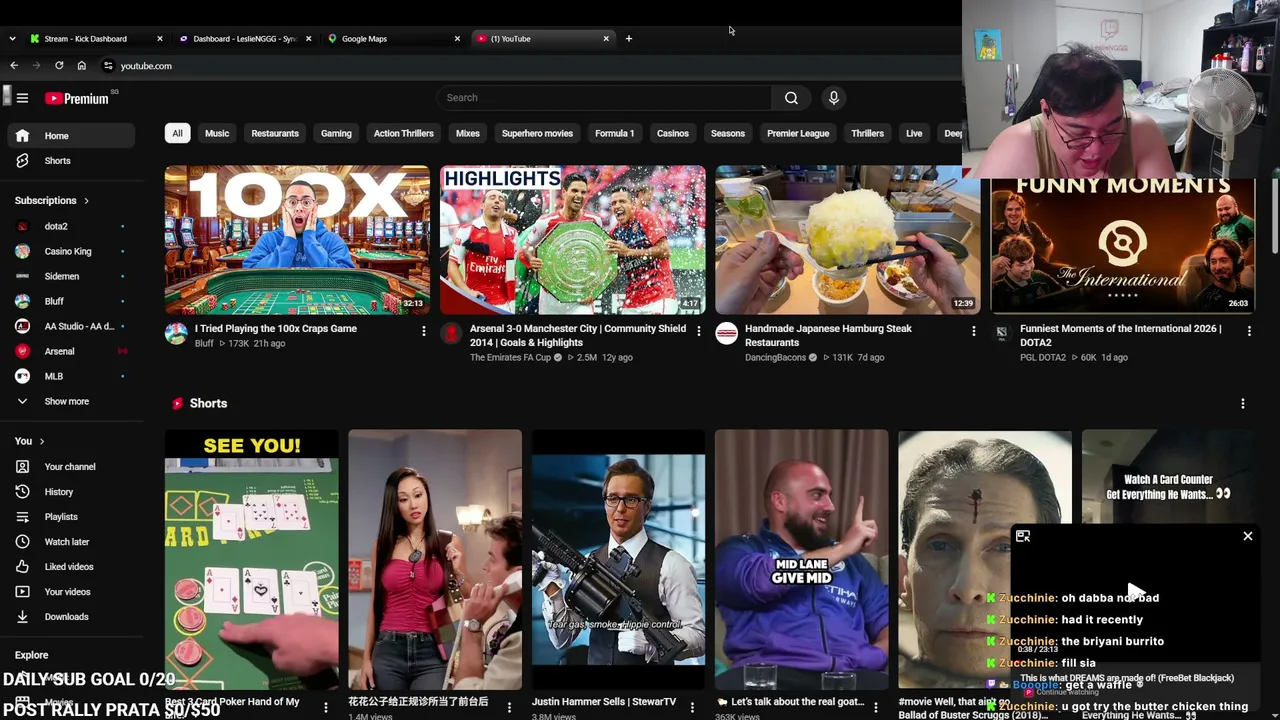Click the YouTube search input field

point(604,98)
